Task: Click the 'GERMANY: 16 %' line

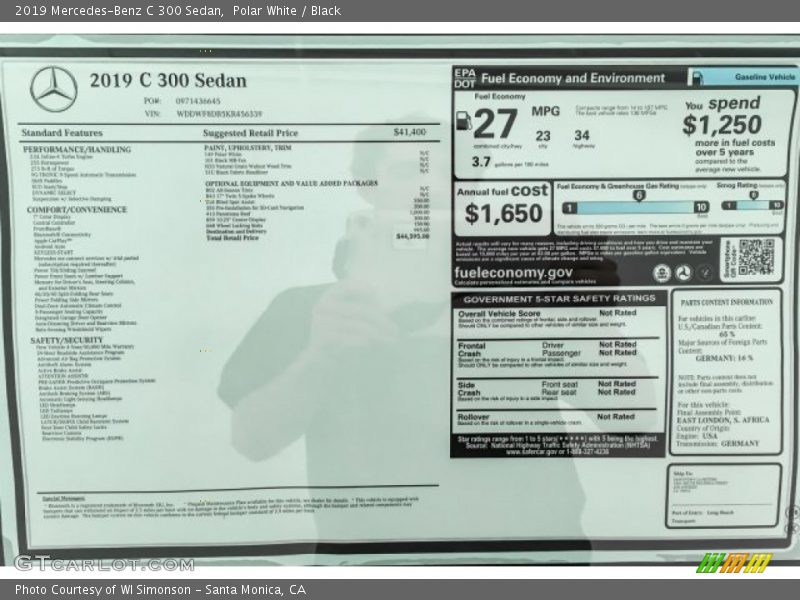Action: 724,358
